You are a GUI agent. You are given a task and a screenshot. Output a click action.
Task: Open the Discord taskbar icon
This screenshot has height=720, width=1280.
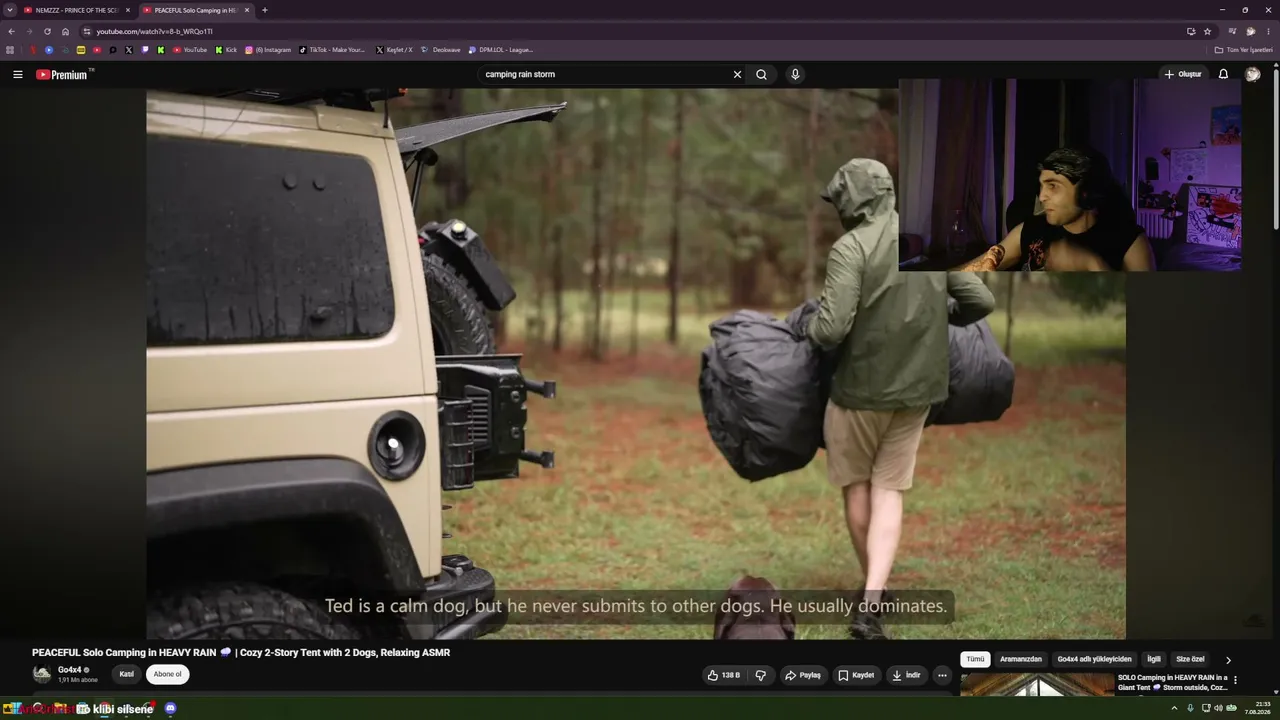point(170,708)
